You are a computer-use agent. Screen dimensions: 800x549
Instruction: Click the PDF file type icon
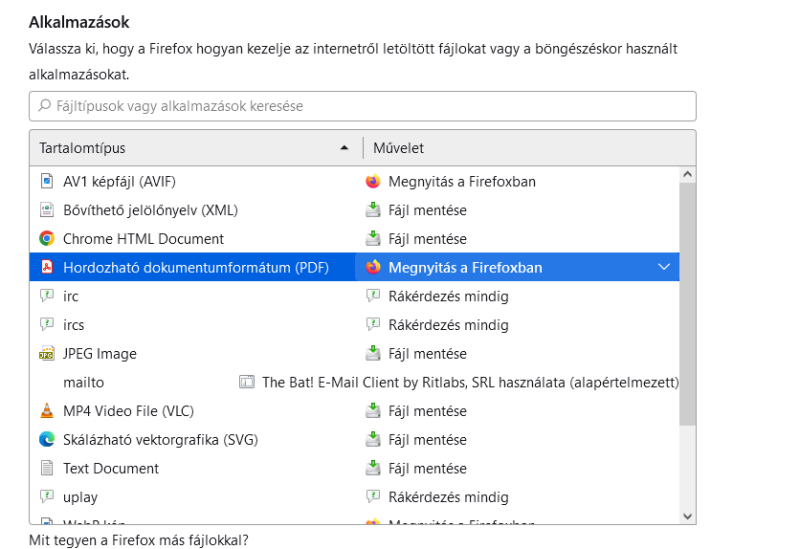coord(46,267)
